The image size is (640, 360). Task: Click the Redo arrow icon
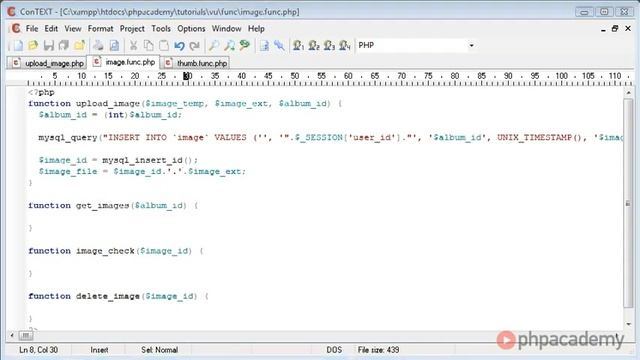pos(195,45)
